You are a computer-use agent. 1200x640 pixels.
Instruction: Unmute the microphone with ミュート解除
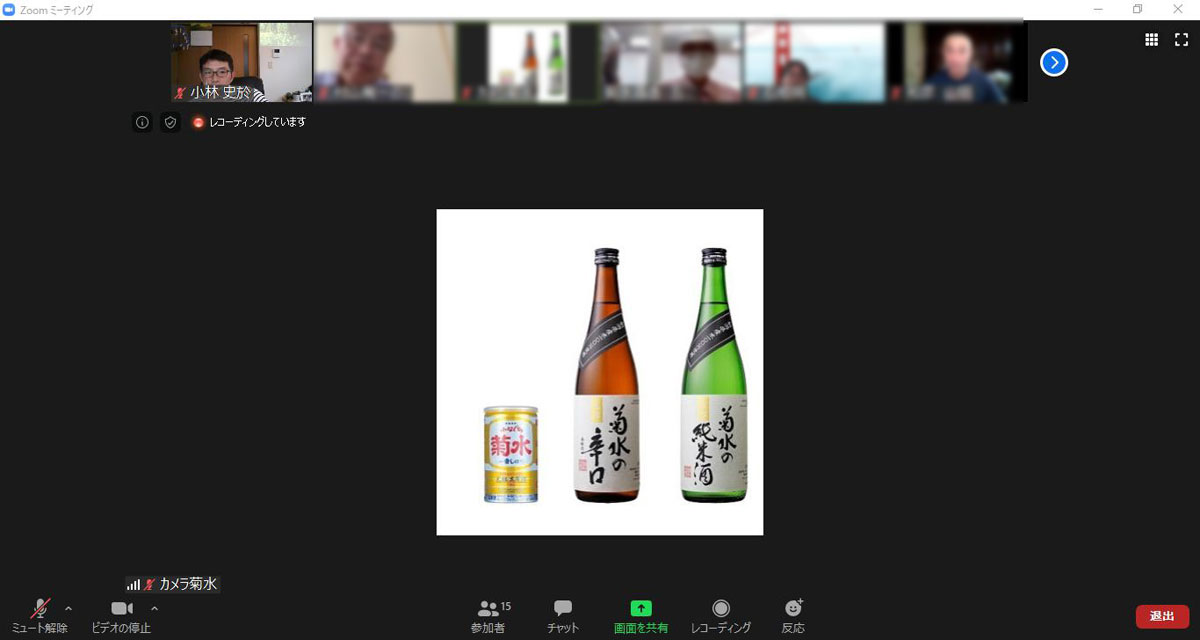tap(40, 616)
